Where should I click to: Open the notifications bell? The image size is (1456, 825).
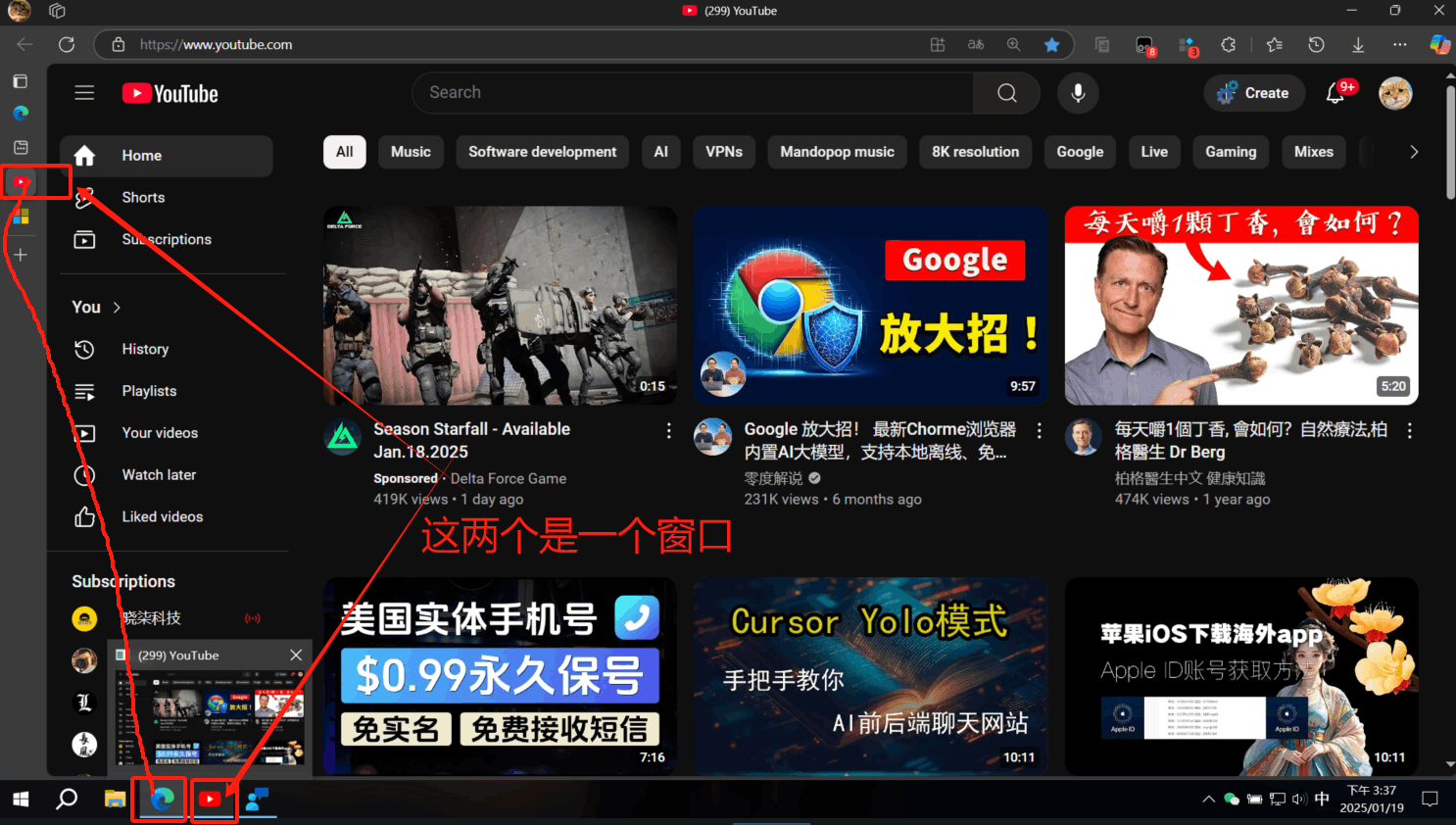click(x=1335, y=93)
